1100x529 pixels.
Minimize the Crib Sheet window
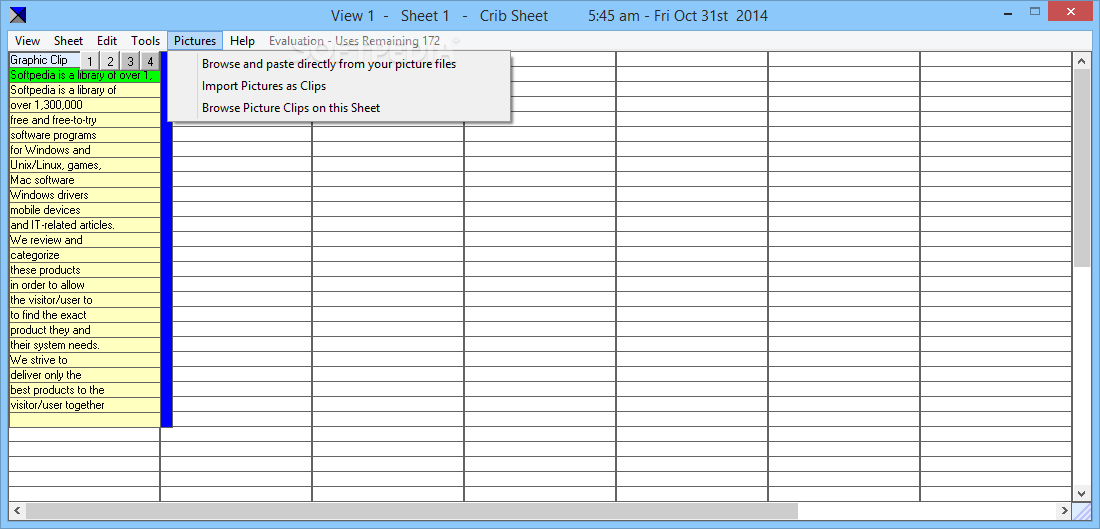1007,12
